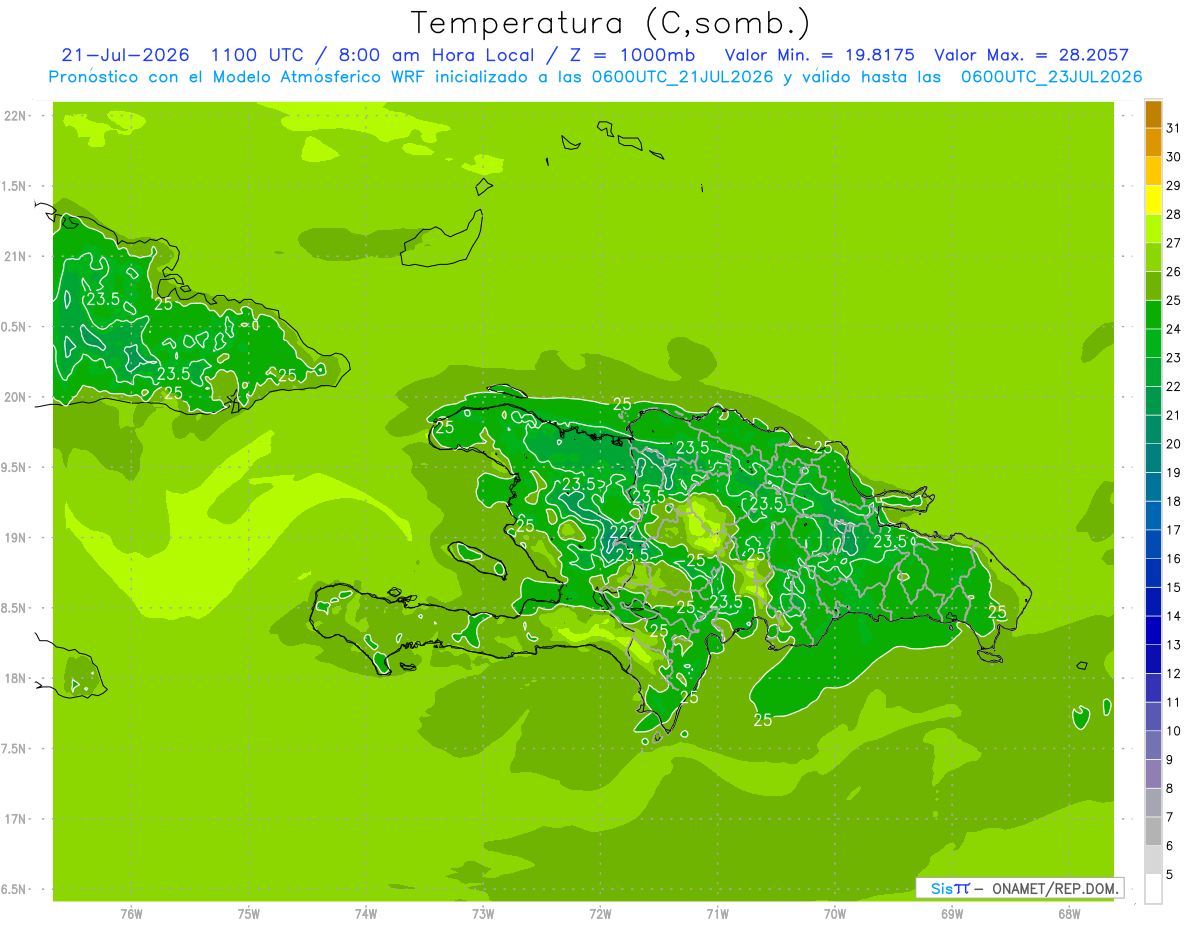The height and width of the screenshot is (927, 1200).
Task: Click the '20N' latitude axis label
Action: [15, 397]
